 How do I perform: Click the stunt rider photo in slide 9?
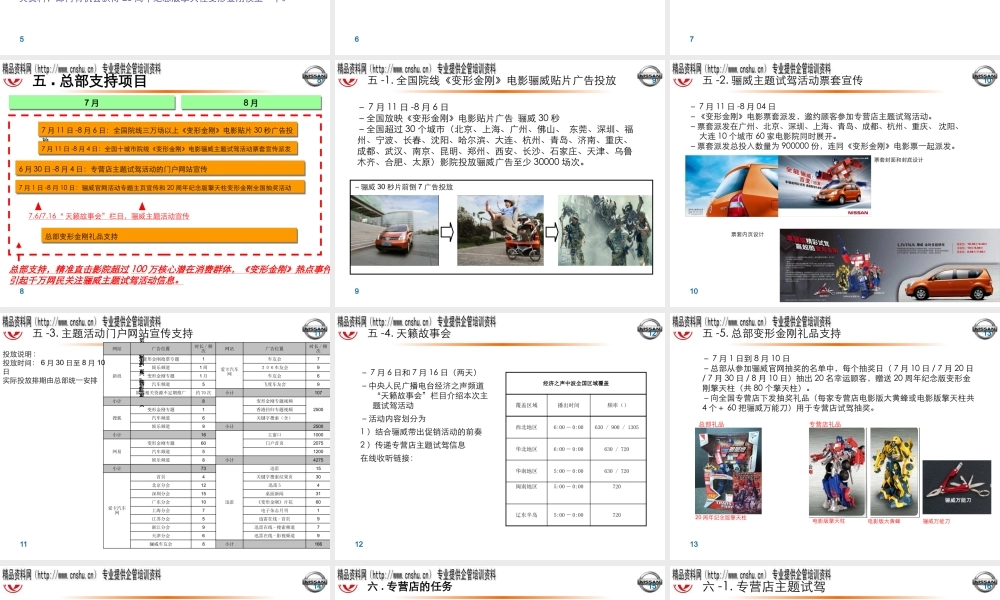(500, 230)
